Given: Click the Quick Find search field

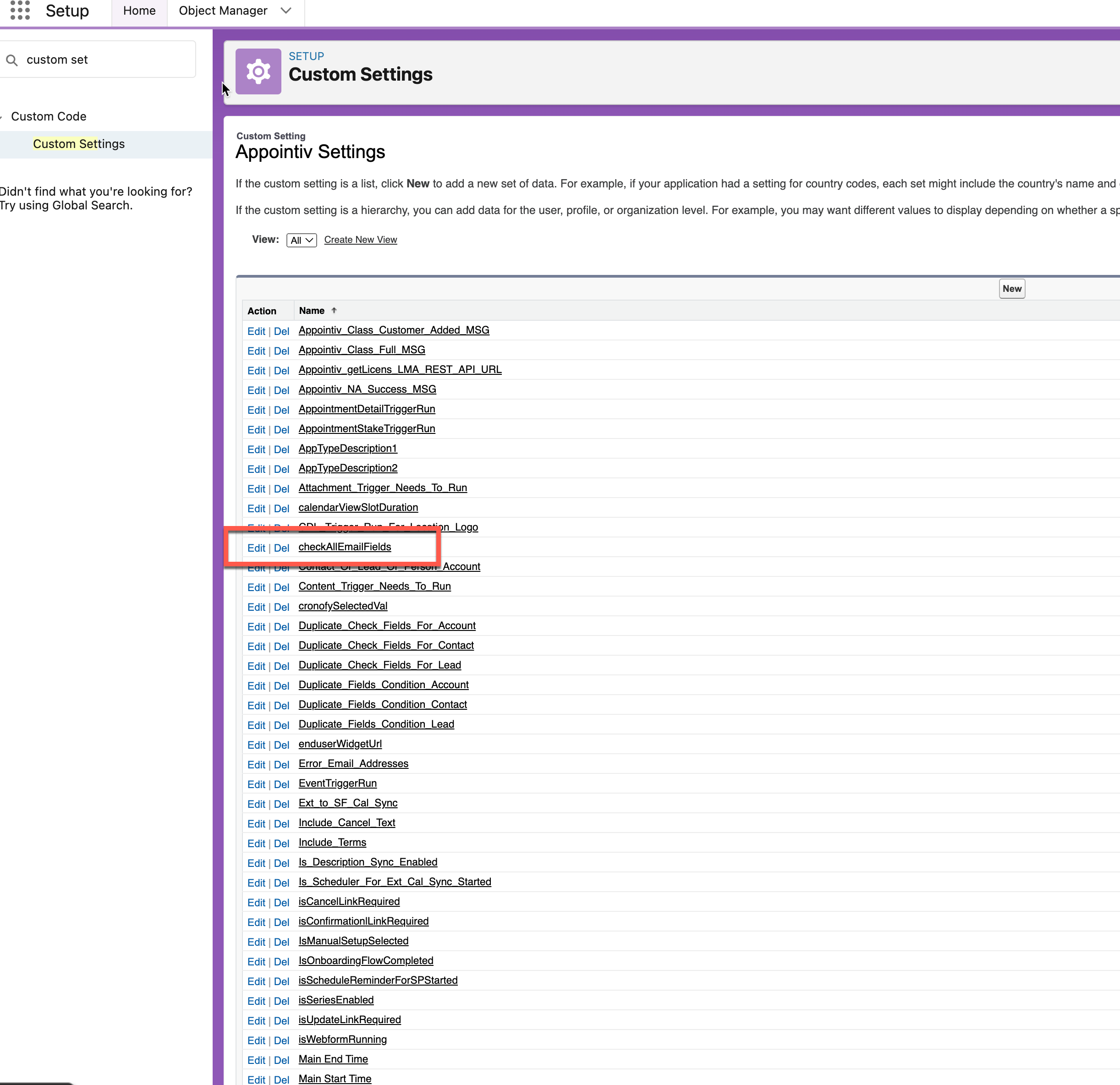Looking at the screenshot, I should point(98,60).
